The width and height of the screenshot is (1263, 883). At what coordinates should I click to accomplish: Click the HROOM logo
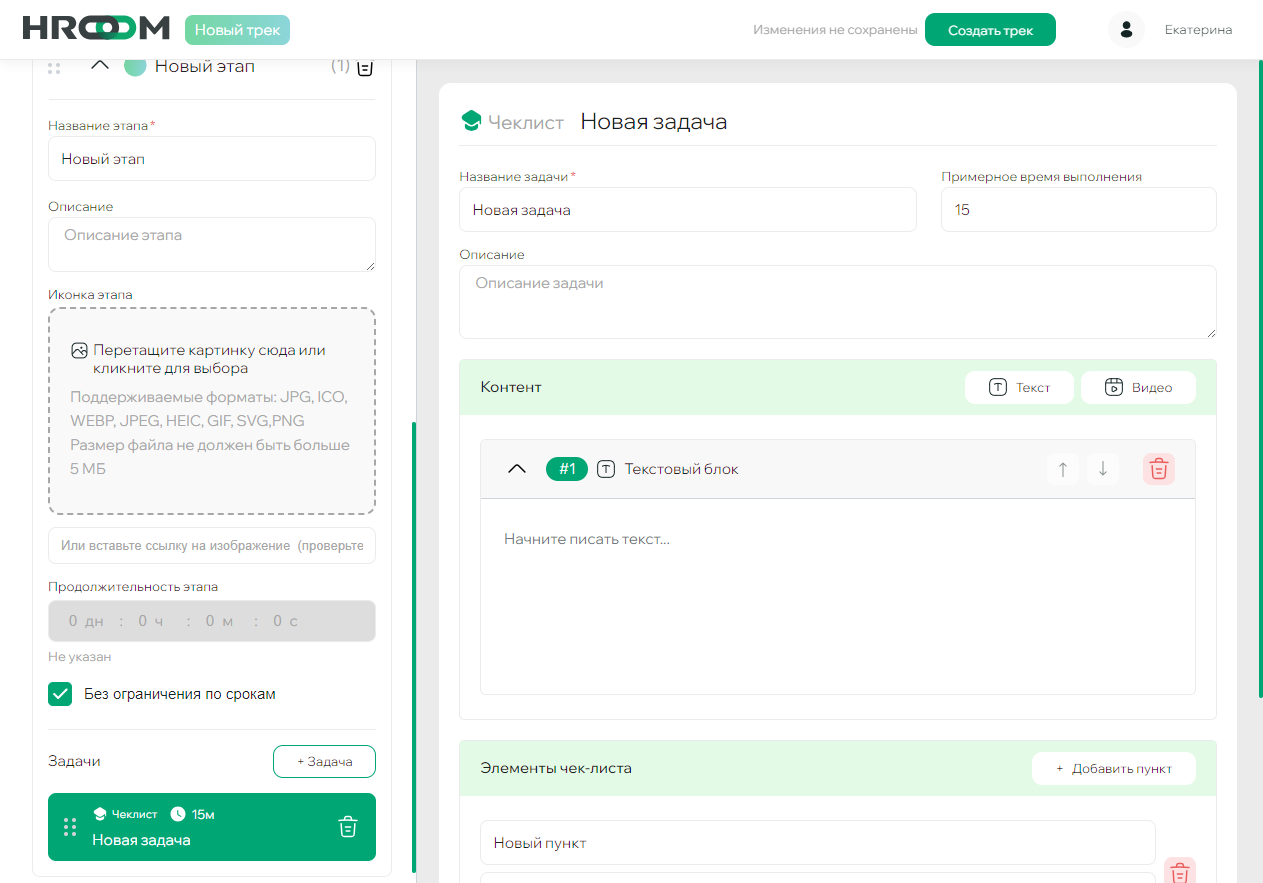95,29
